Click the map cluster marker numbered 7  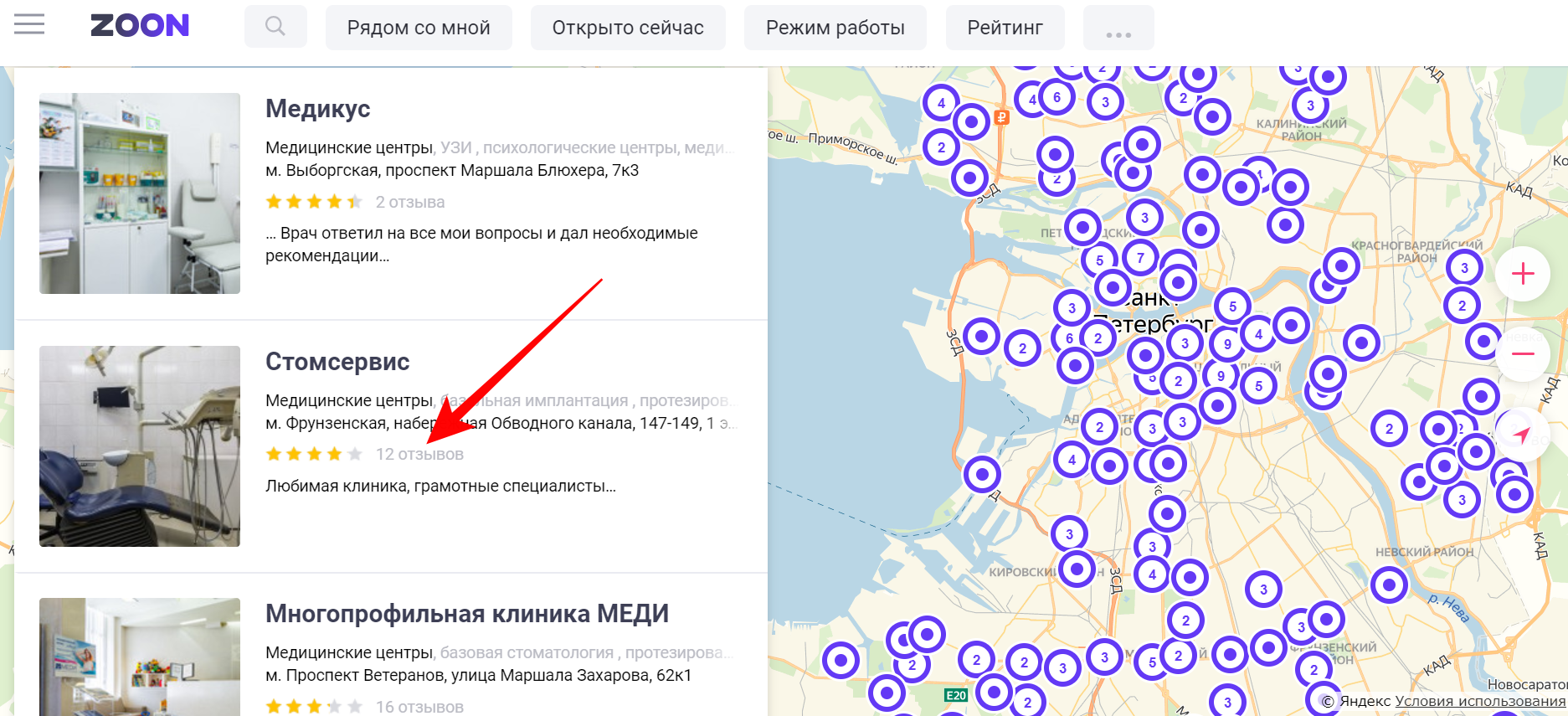coord(1140,258)
